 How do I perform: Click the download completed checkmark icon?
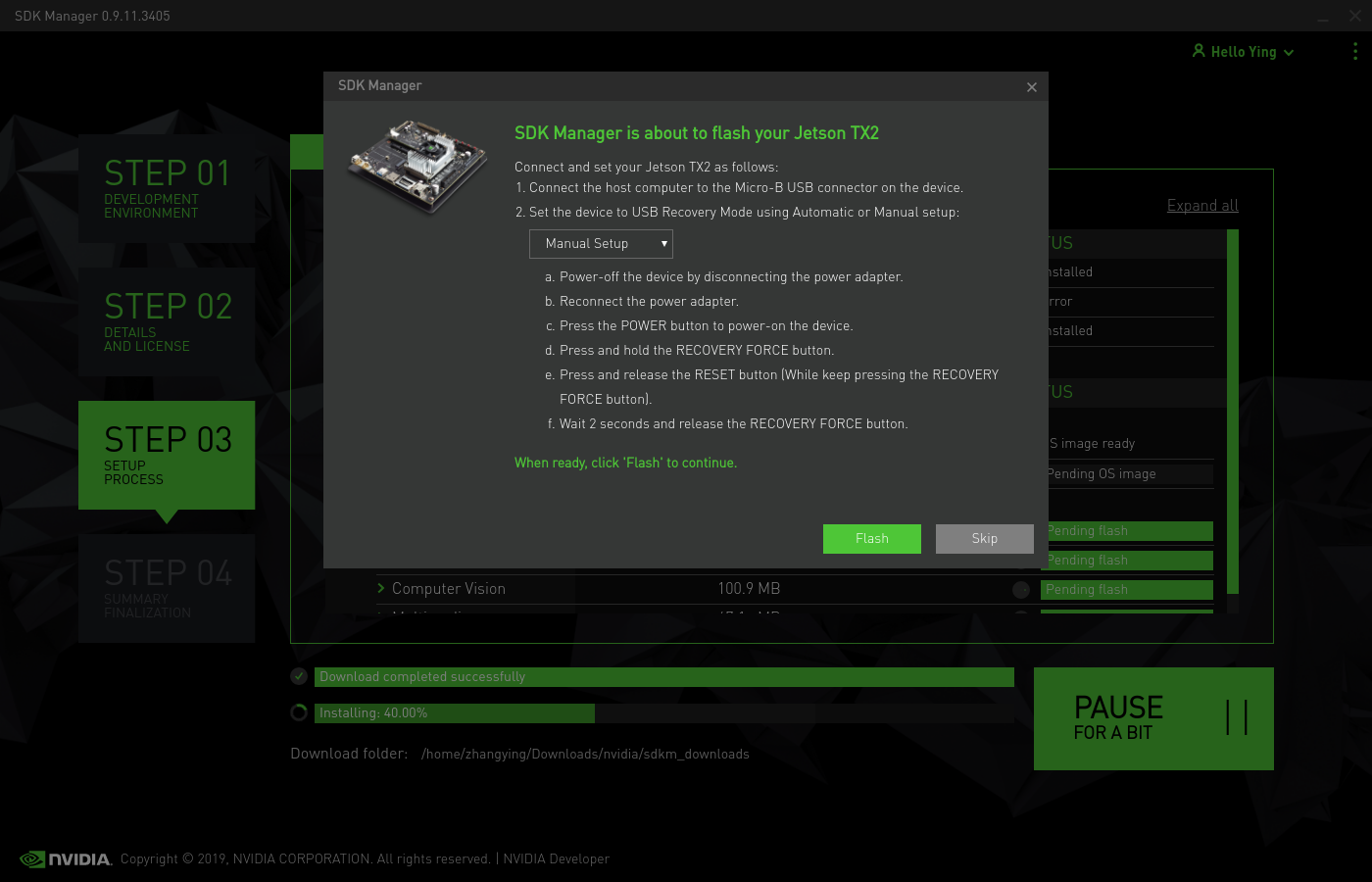pos(299,676)
